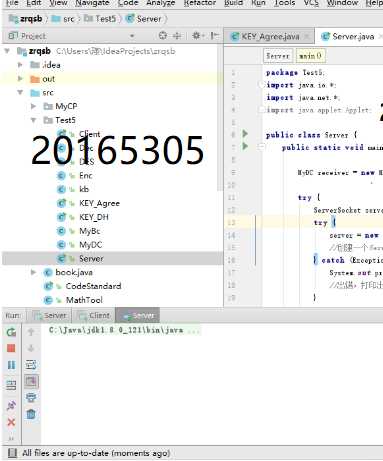Open the Edit menu
383x461 pixels.
coord(34,3)
